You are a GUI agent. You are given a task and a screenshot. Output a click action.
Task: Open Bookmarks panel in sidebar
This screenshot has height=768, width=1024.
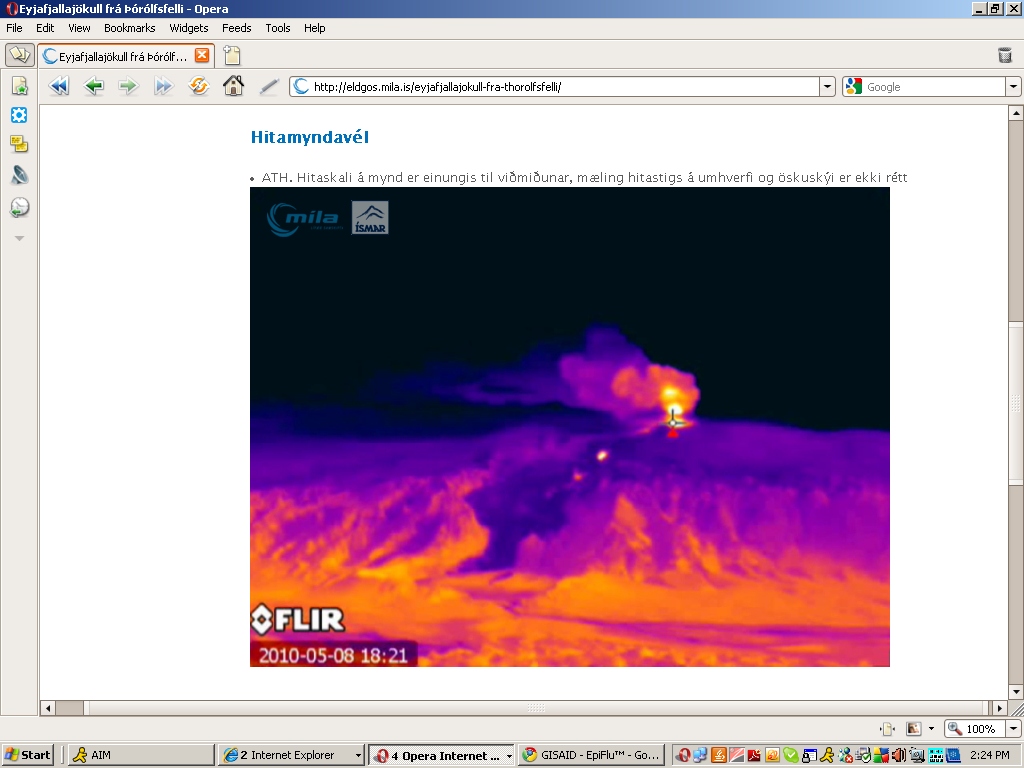[x=19, y=85]
